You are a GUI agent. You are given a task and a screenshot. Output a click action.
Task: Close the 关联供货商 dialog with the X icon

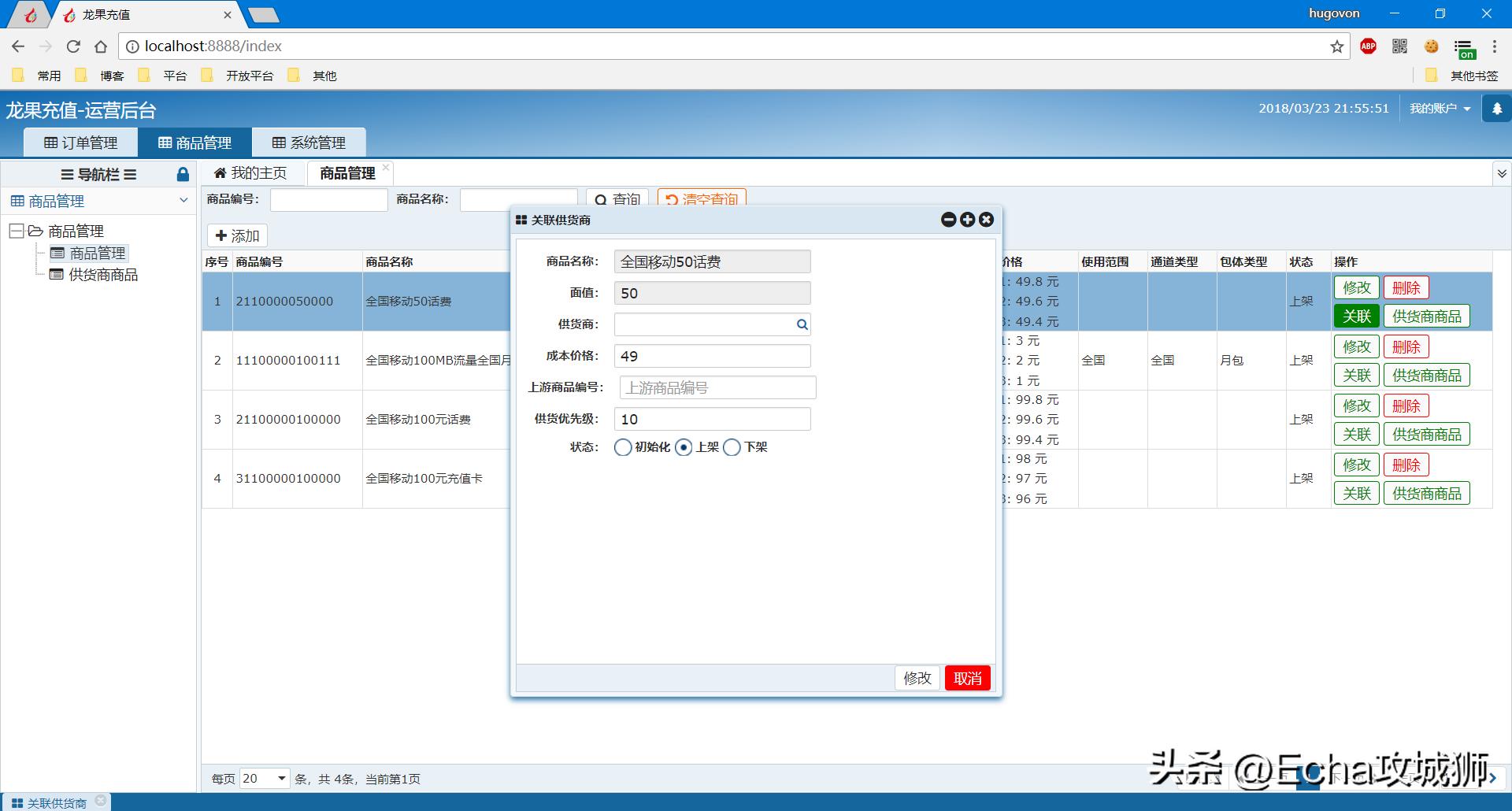click(x=986, y=220)
